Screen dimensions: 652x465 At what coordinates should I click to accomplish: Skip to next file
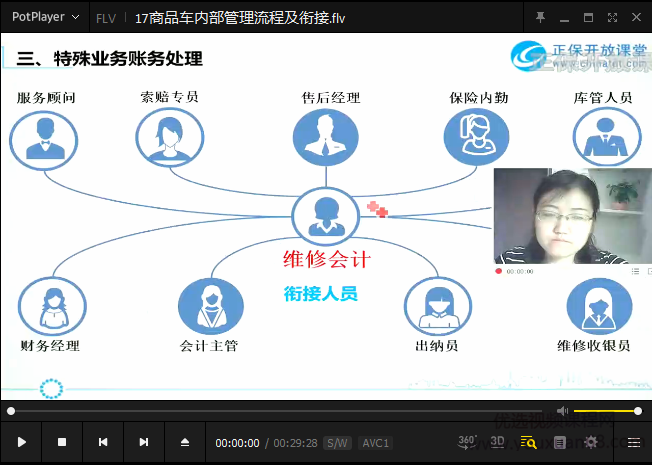coord(144,442)
